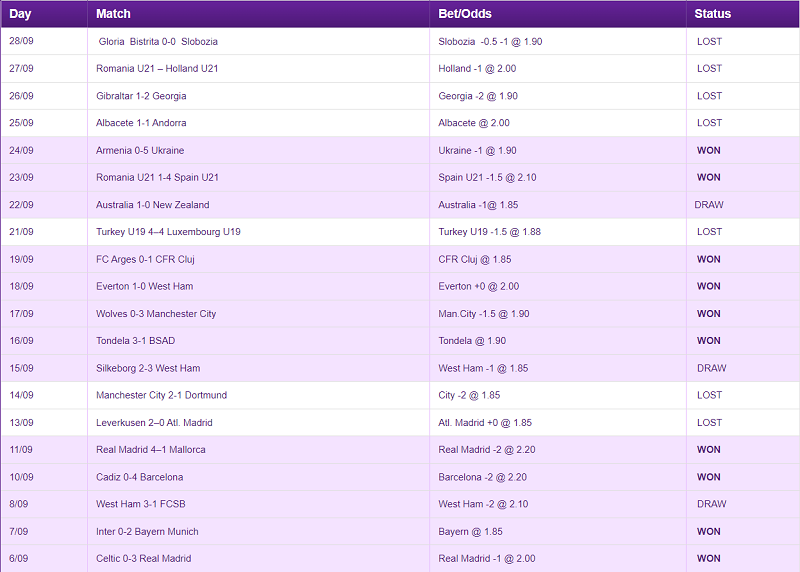This screenshot has width=800, height=572.
Task: Click LOST status for Turkey U19 row
Action: click(710, 232)
